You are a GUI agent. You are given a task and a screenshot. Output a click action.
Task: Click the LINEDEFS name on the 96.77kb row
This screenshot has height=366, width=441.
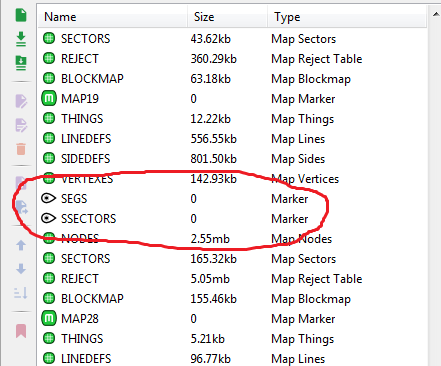[x=86, y=359]
